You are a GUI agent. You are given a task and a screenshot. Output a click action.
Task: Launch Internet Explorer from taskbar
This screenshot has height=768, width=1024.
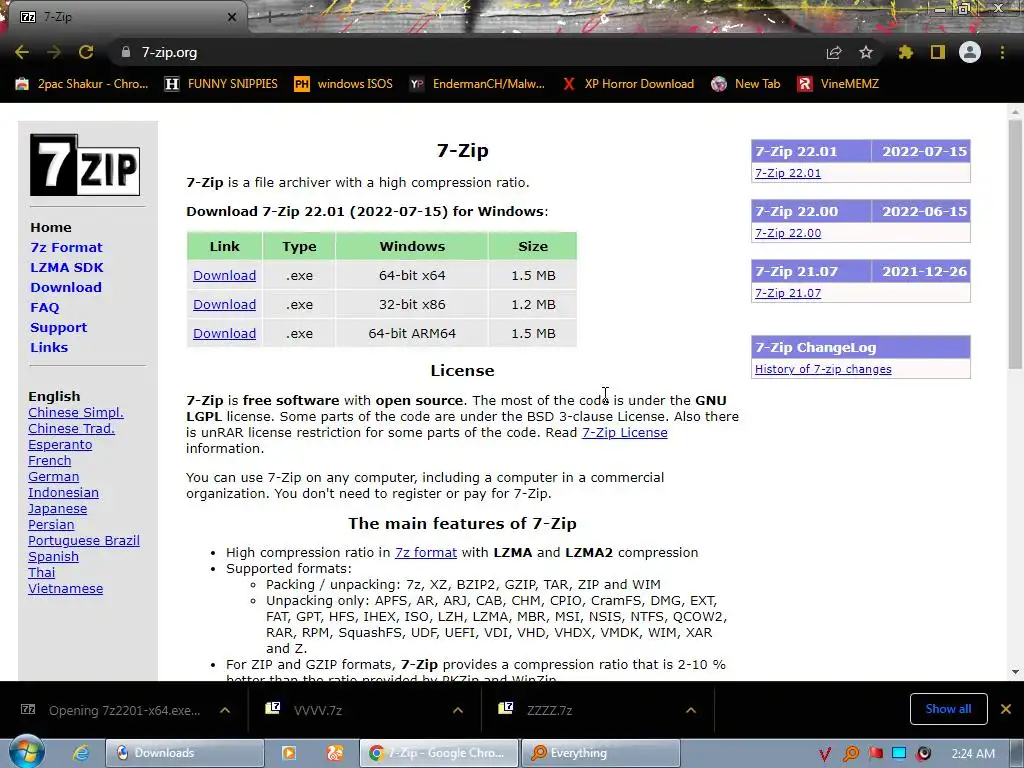pyautogui.click(x=81, y=752)
